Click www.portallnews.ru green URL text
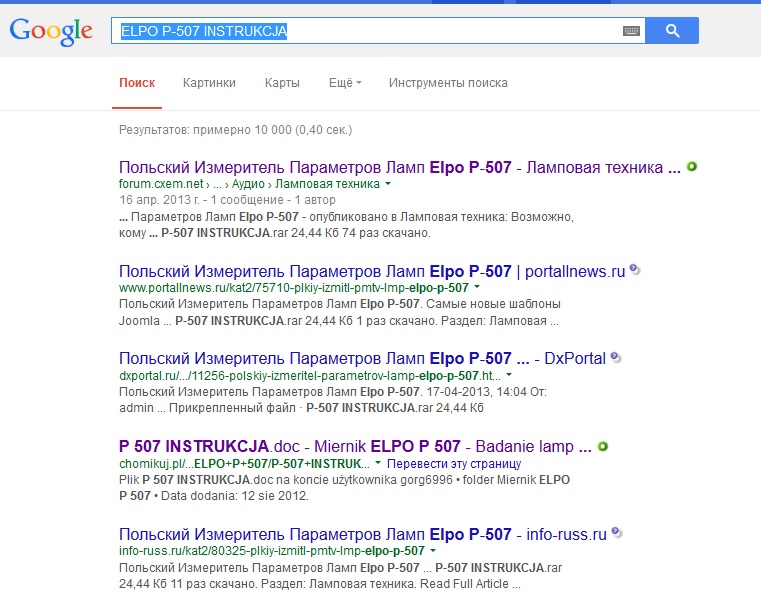This screenshot has width=761, height=603. (x=294, y=287)
